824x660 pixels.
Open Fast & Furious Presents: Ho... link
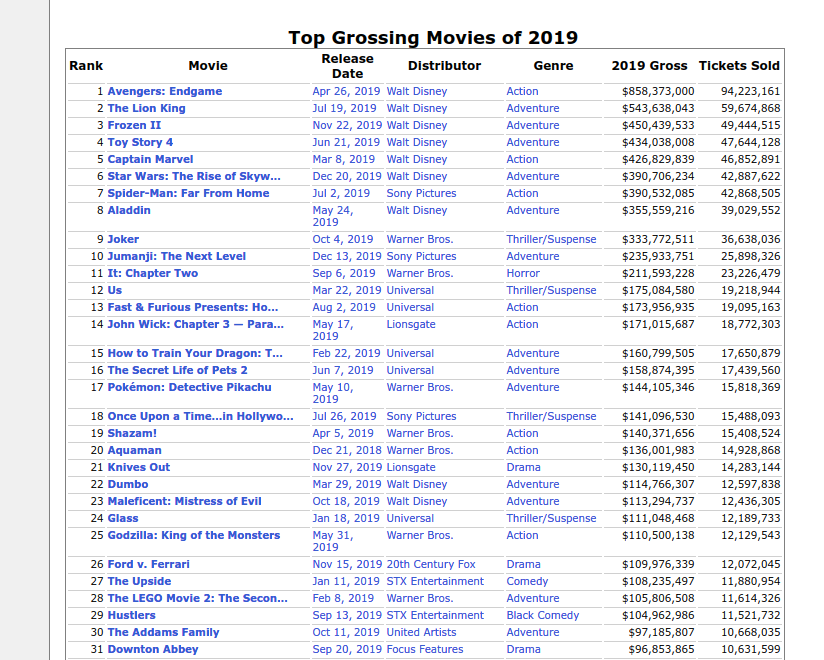pos(193,307)
